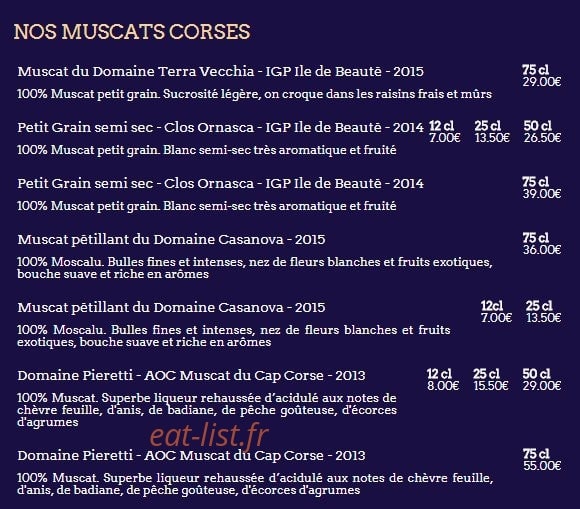Viewport: 580px width, 509px height.
Task: Select the 12 cl 8.00€ Pieretti option
Action: [x=443, y=380]
